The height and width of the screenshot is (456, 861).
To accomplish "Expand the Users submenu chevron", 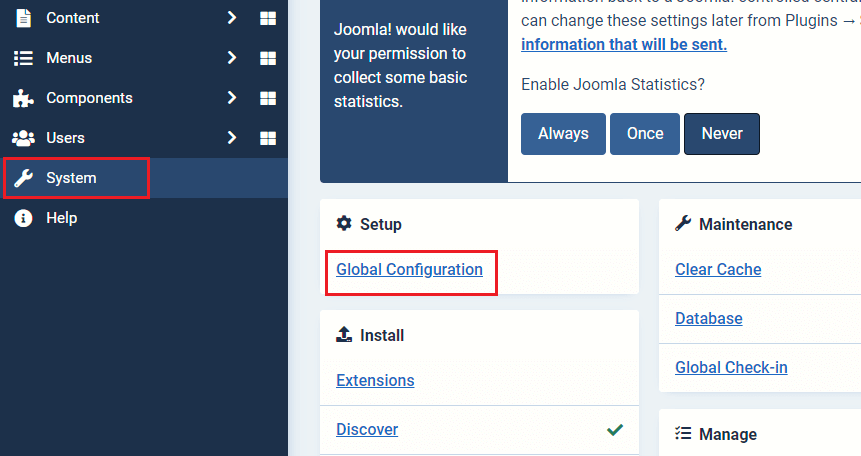I will pos(231,138).
